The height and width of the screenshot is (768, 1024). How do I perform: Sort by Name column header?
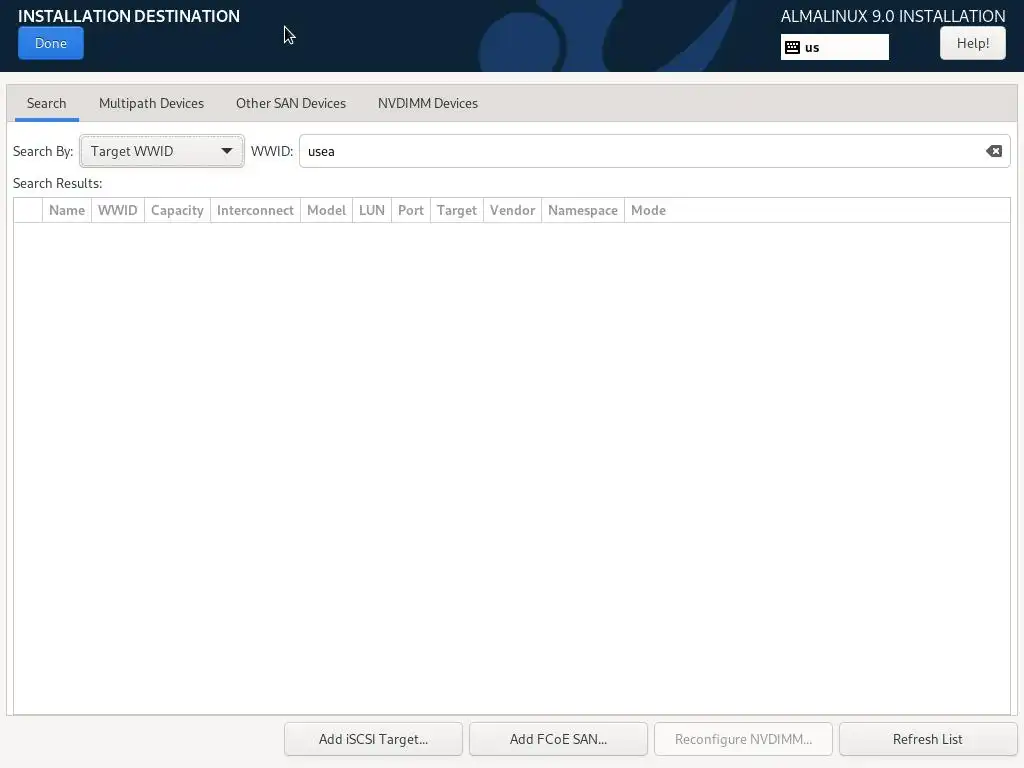pos(67,210)
